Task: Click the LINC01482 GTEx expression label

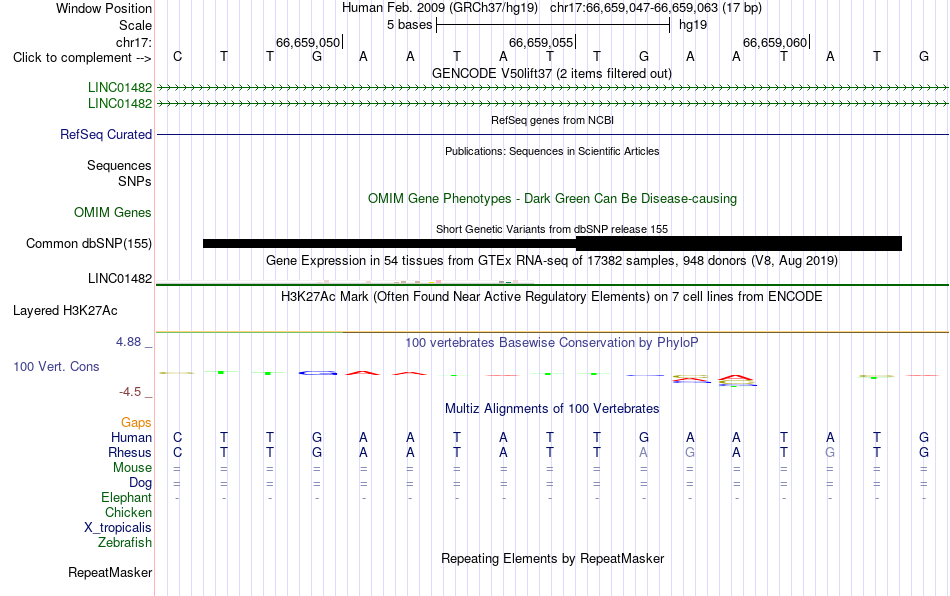Action: point(120,279)
